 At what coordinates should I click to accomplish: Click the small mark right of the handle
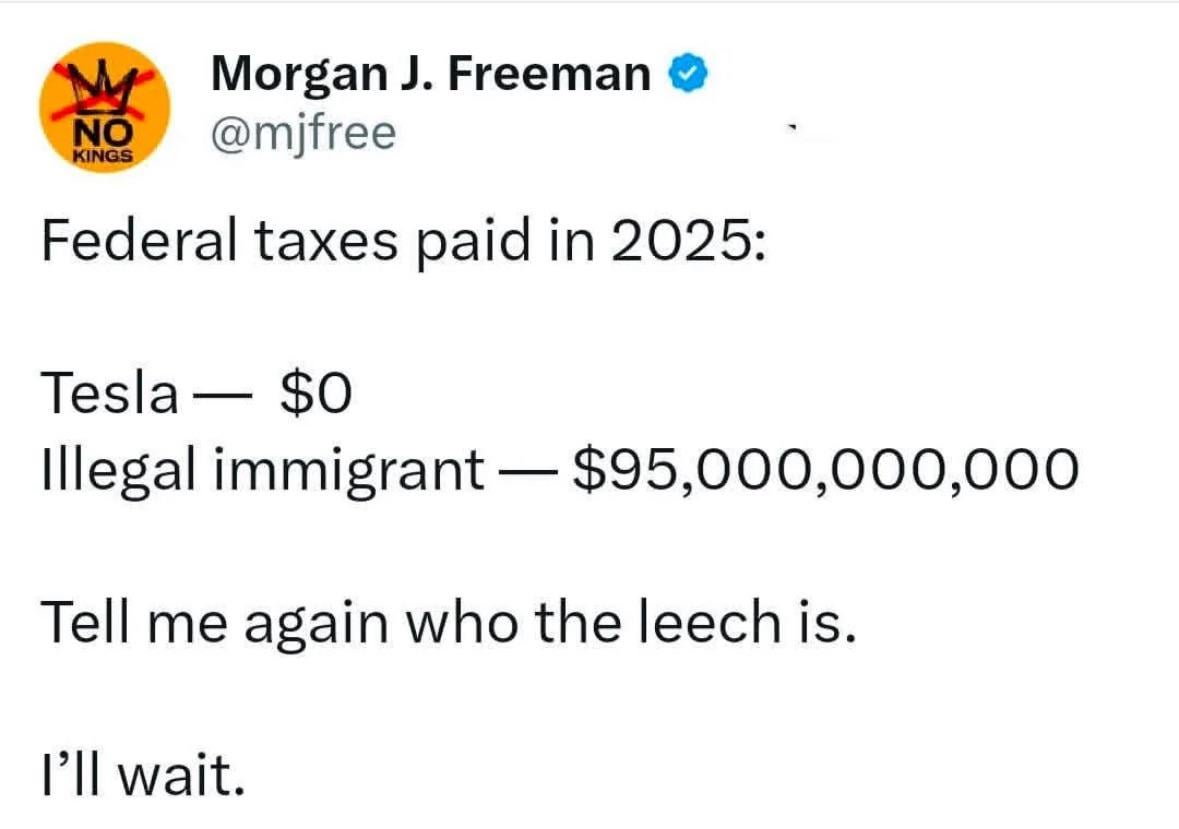791,130
